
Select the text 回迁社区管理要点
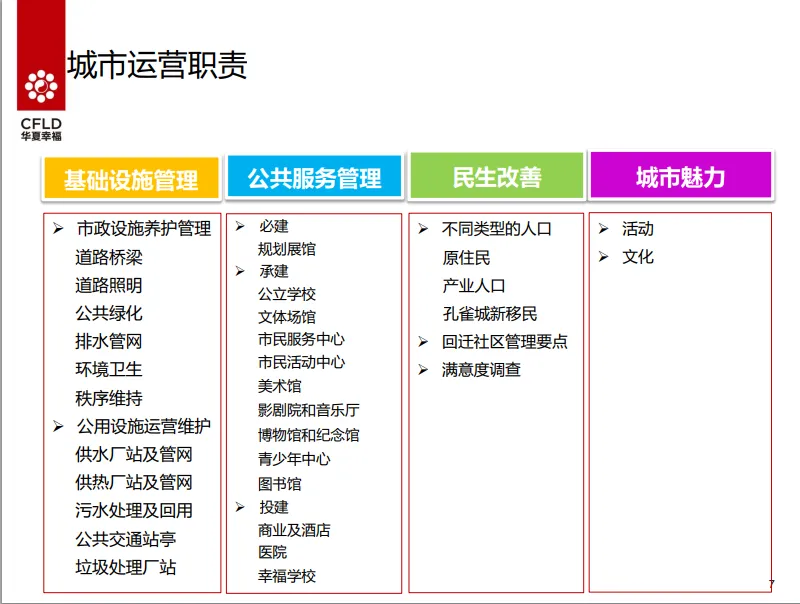(x=505, y=341)
